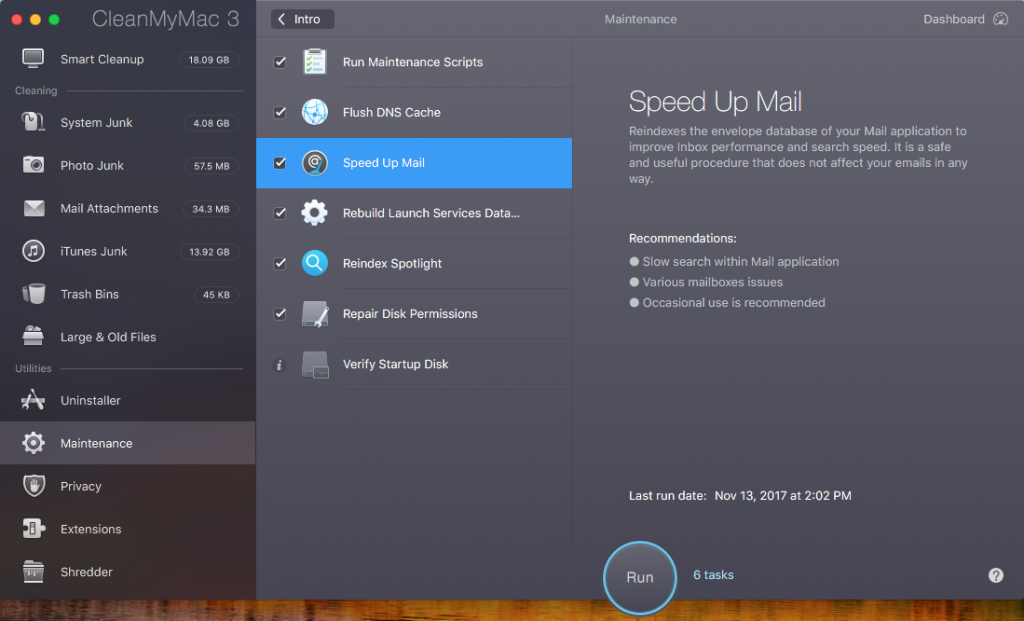Select the Verify Startup Disk task
The image size is (1024, 621).
[395, 364]
